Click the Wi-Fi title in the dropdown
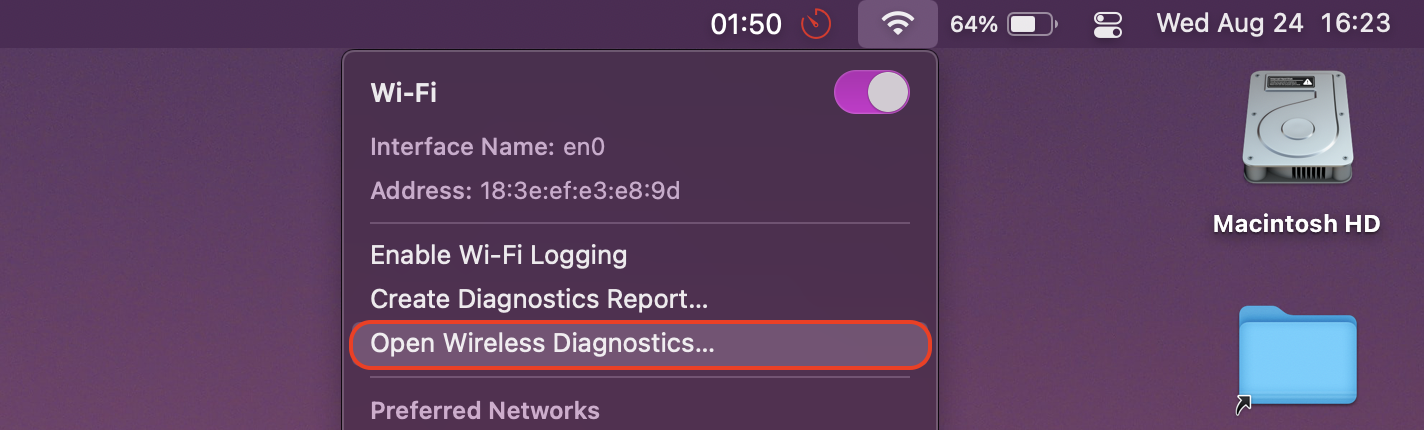This screenshot has width=1424, height=430. tap(404, 93)
